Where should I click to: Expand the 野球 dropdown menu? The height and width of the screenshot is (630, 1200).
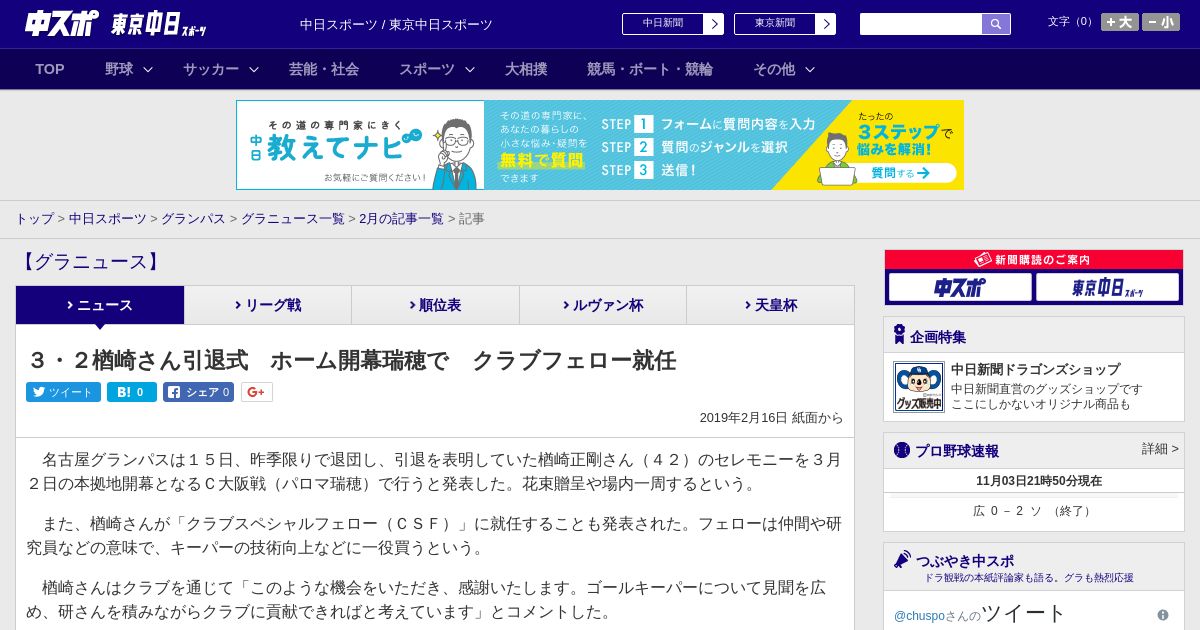click(x=129, y=69)
